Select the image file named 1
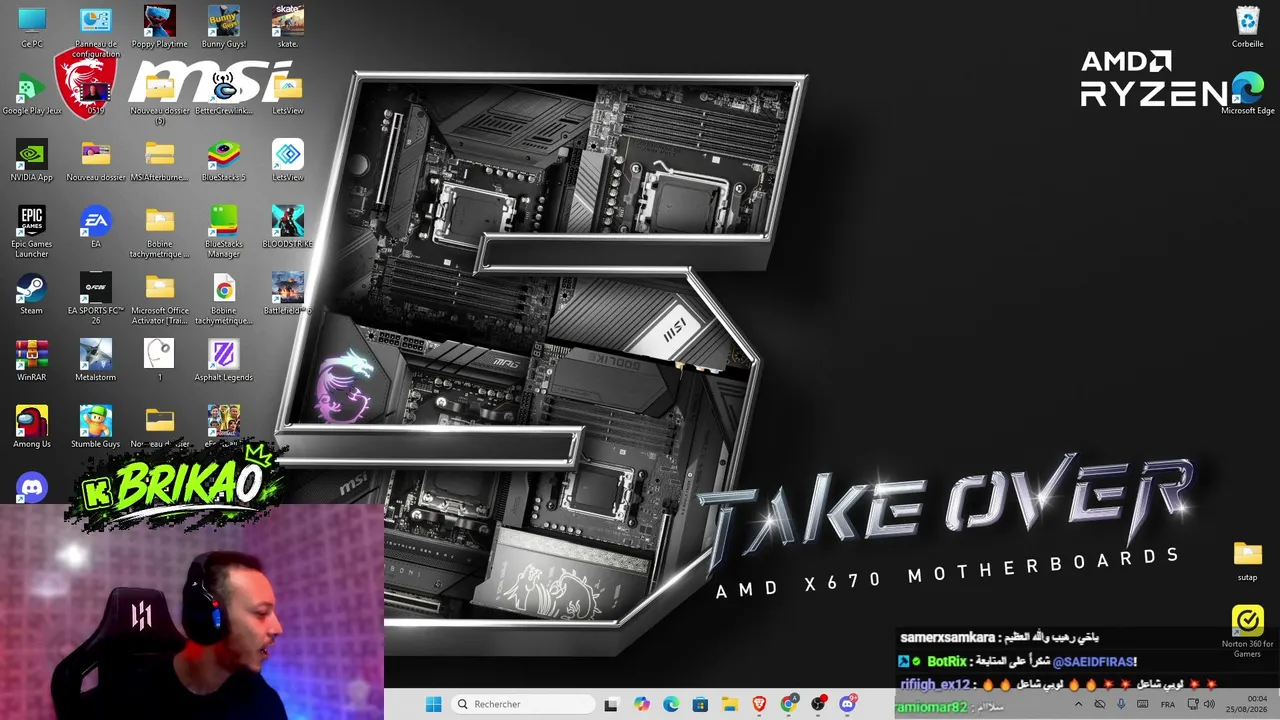 tap(160, 361)
